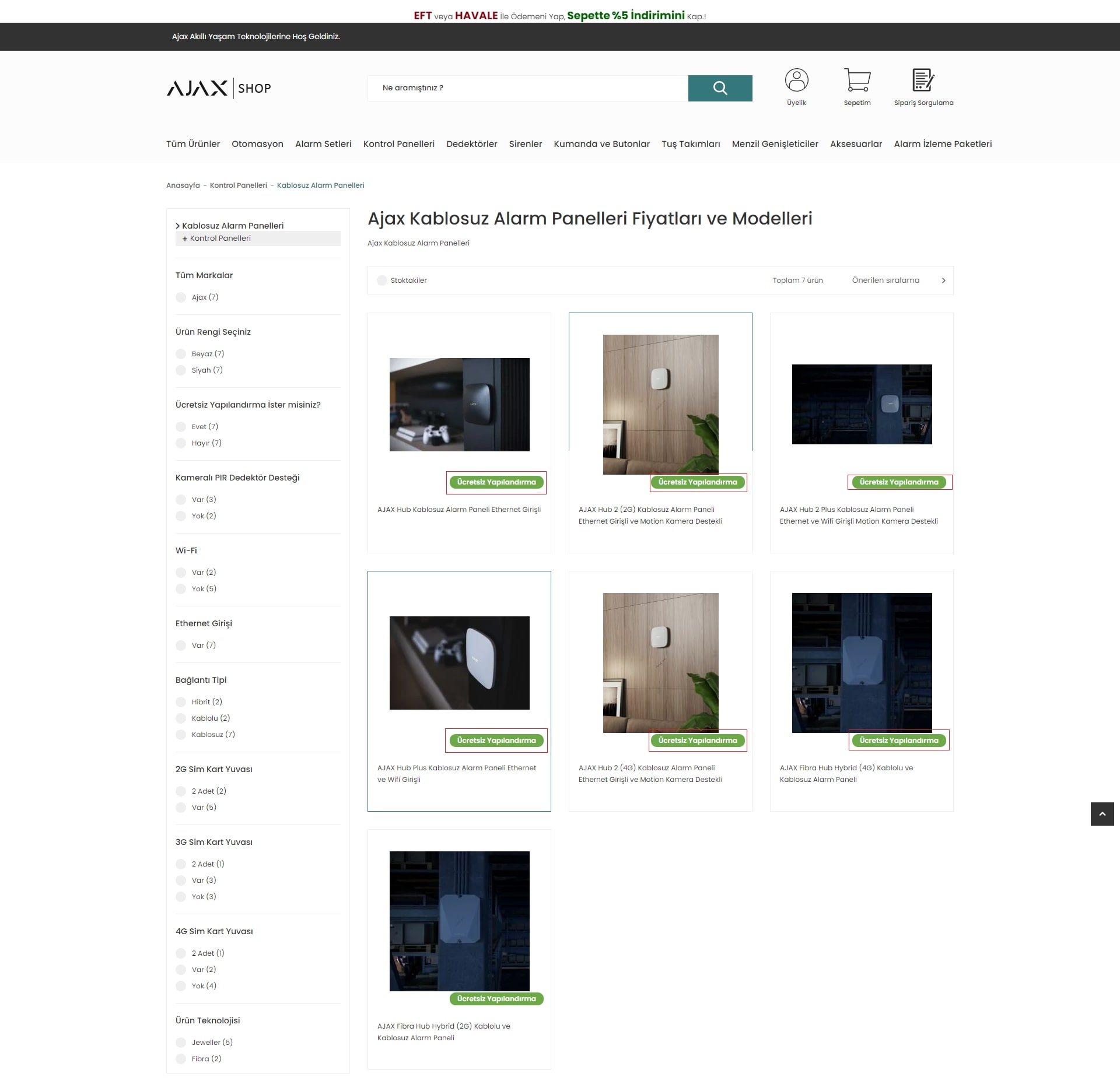
Task: Check Var (7) under Ethernet Girişi
Action: [181, 646]
